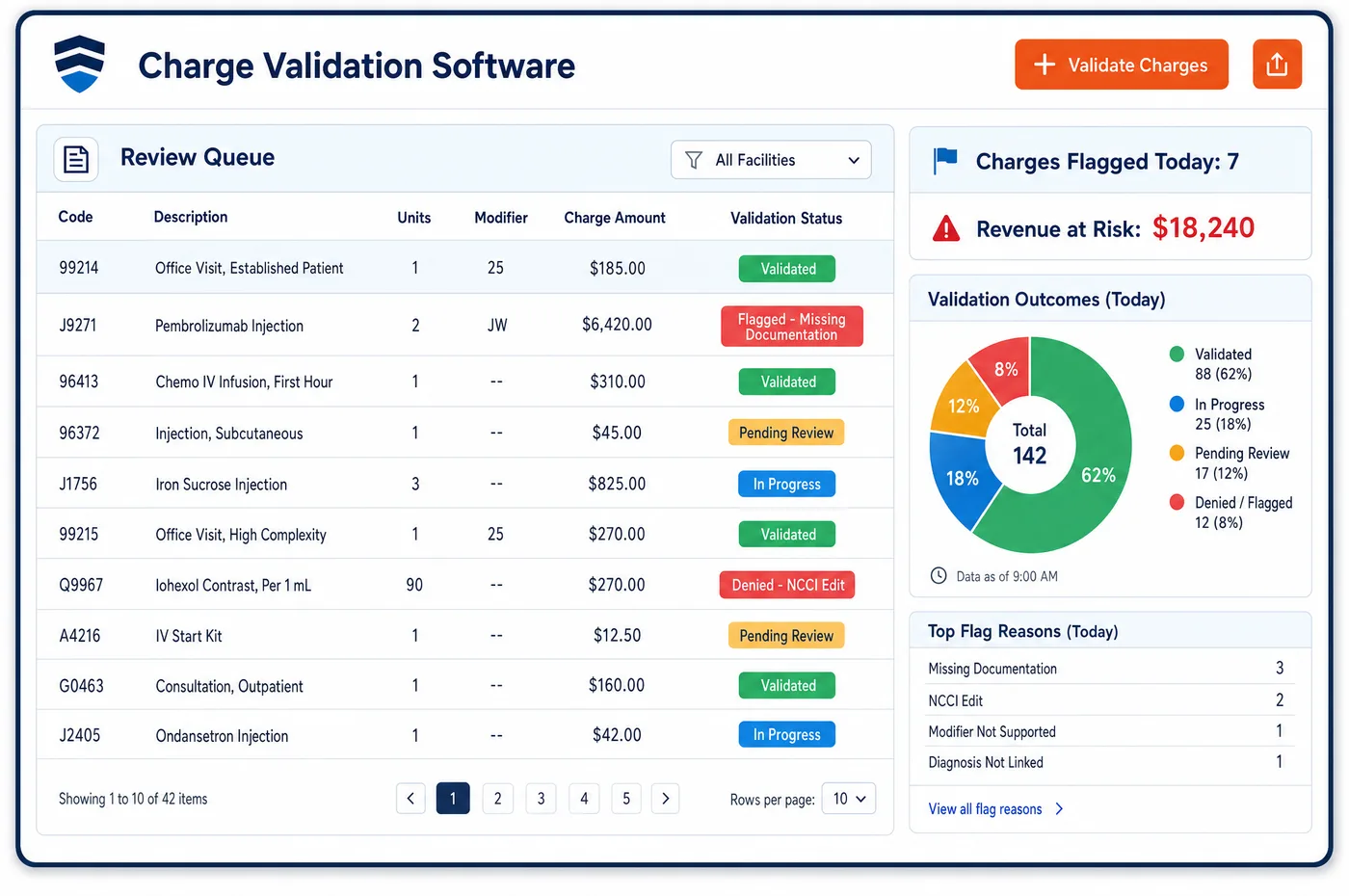1349x896 pixels.
Task: Go to page 3
Action: click(541, 798)
